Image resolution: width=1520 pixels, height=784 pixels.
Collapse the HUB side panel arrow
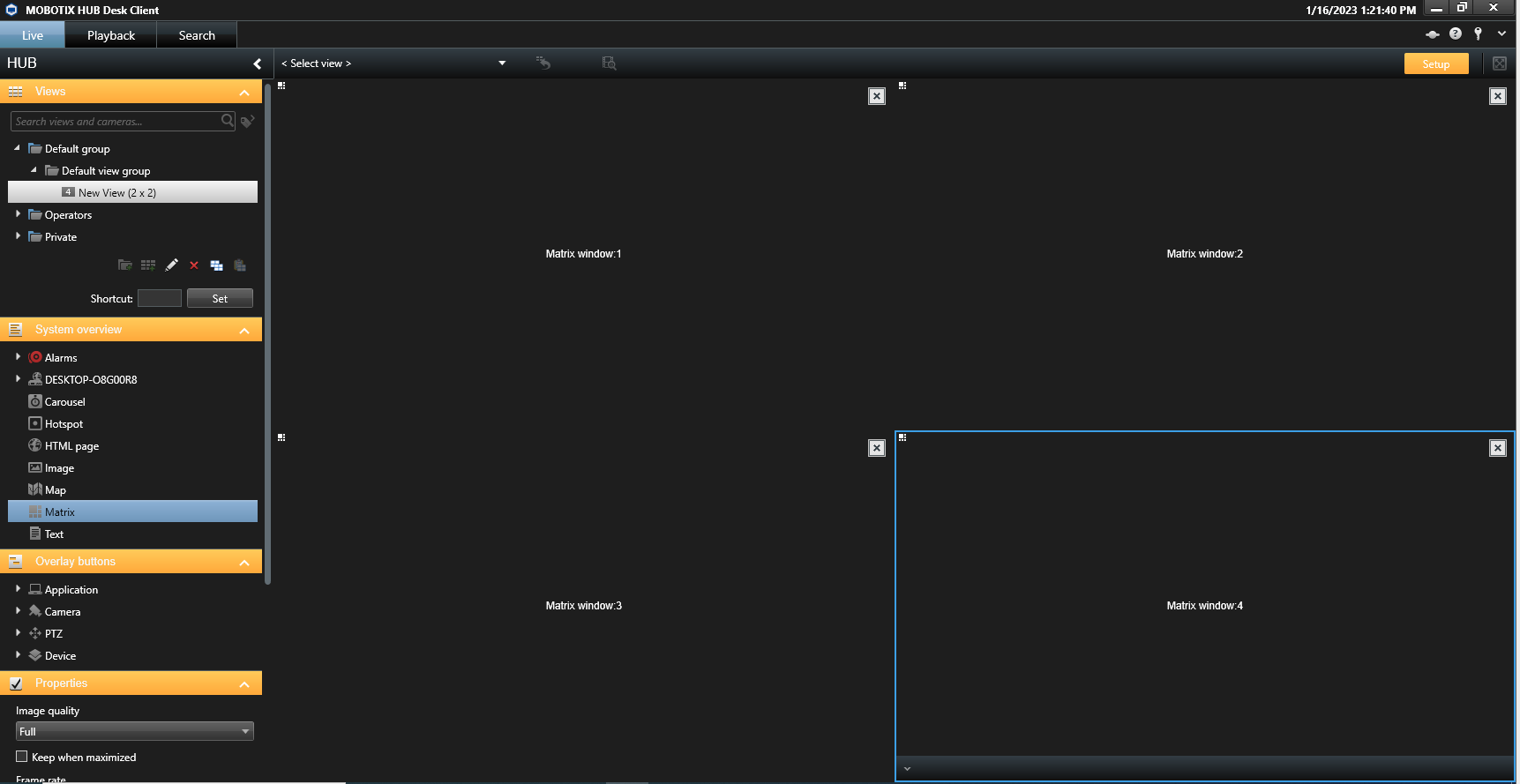tap(257, 63)
